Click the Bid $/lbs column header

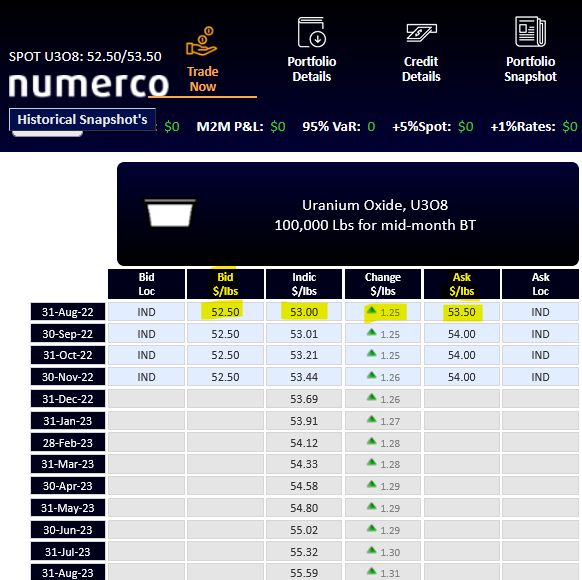point(225,284)
